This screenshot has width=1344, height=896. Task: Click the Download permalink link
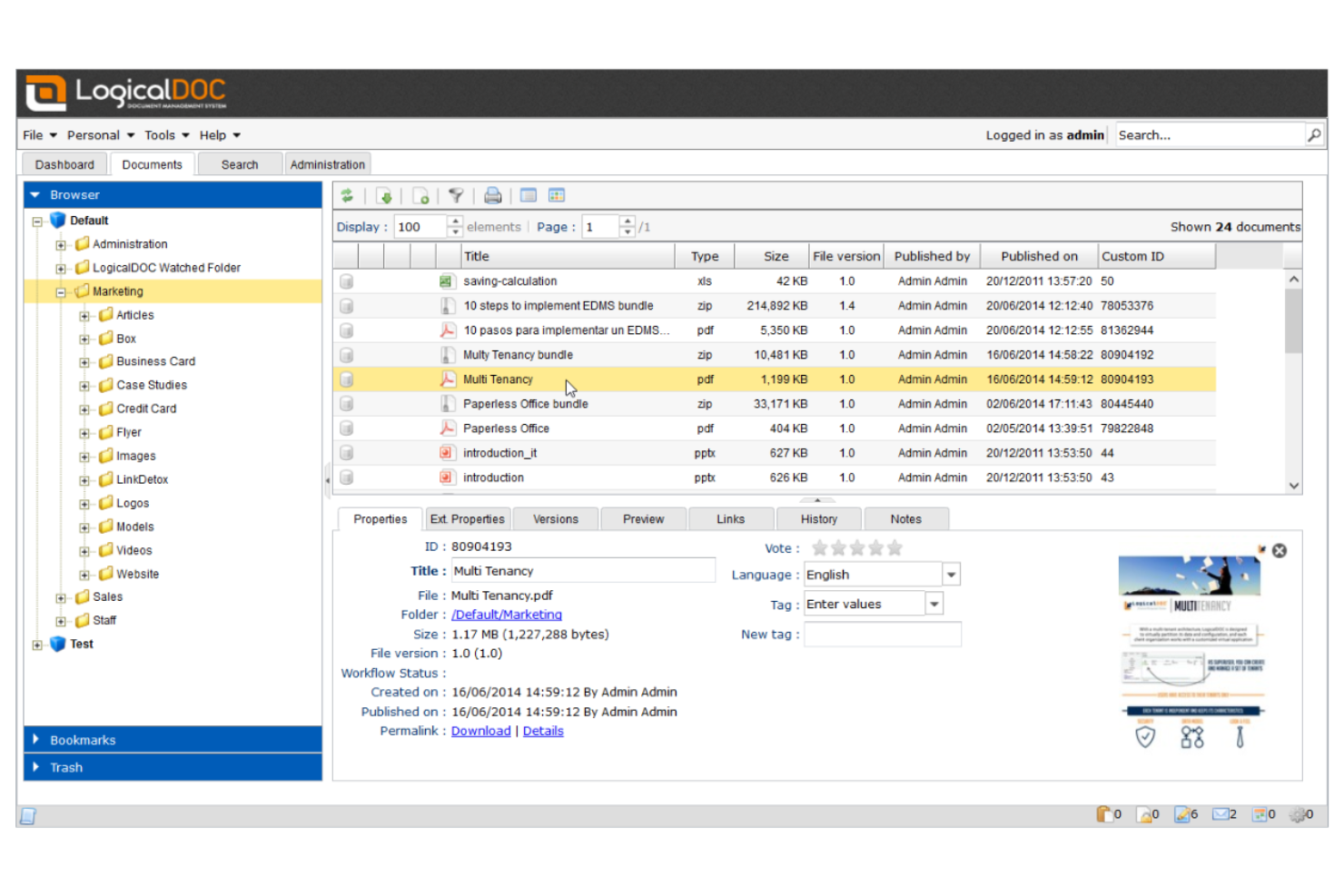point(480,731)
